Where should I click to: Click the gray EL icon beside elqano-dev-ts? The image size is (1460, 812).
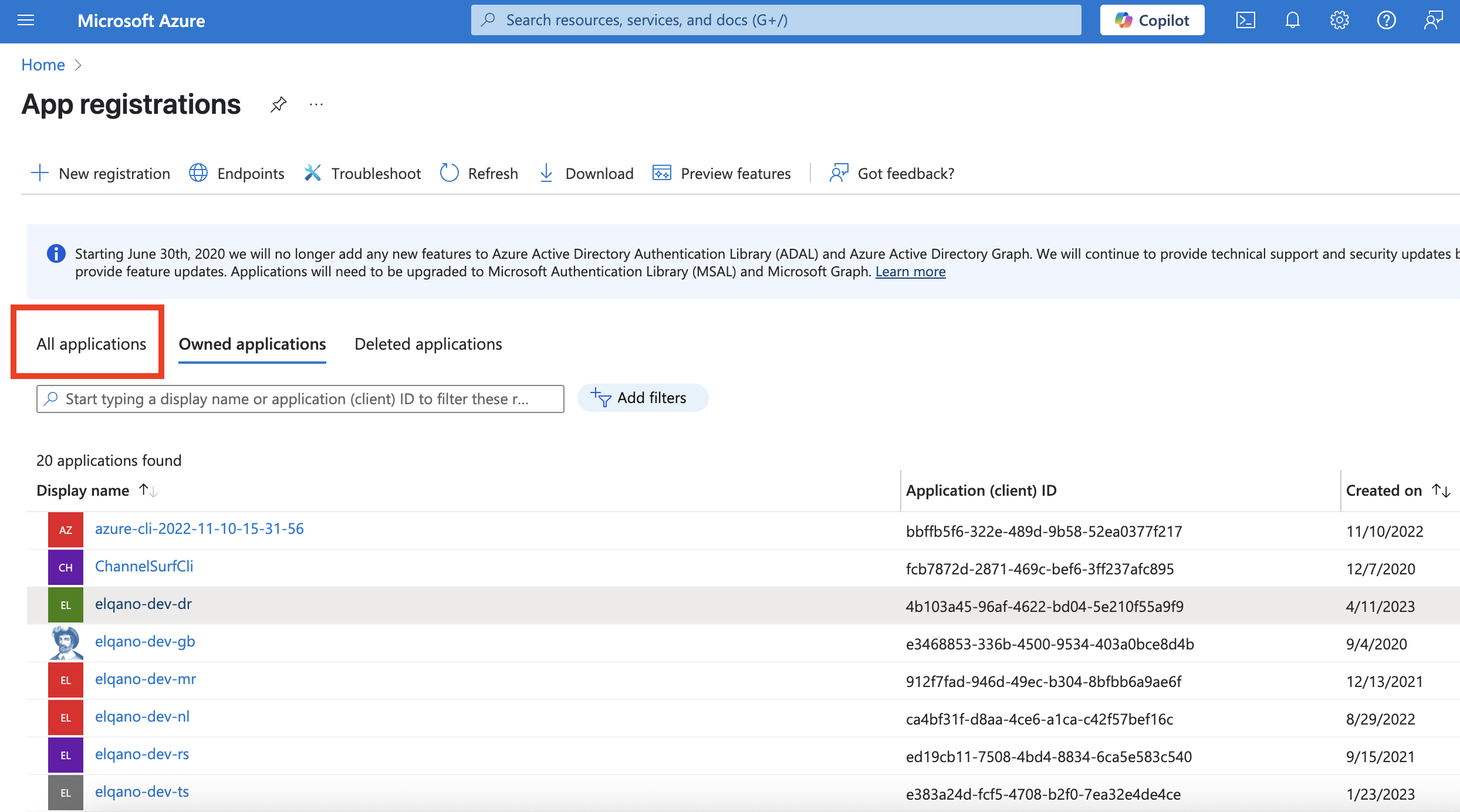(x=66, y=793)
